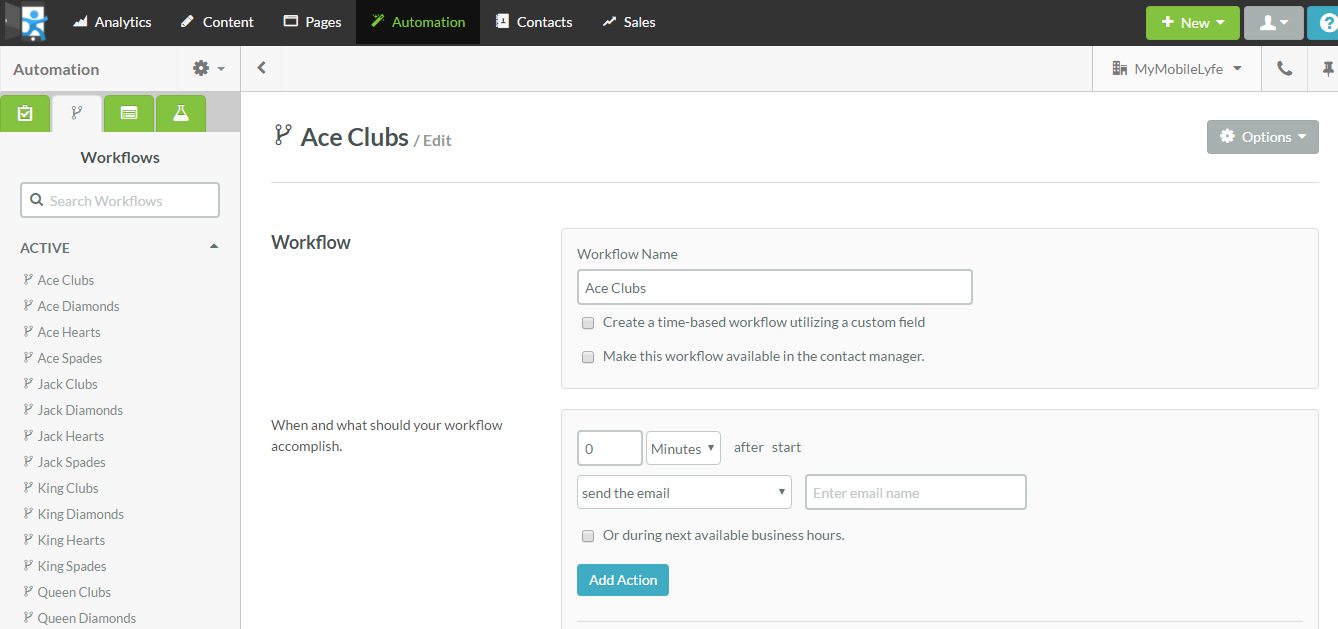Check make workflow available in contact manager

point(588,357)
